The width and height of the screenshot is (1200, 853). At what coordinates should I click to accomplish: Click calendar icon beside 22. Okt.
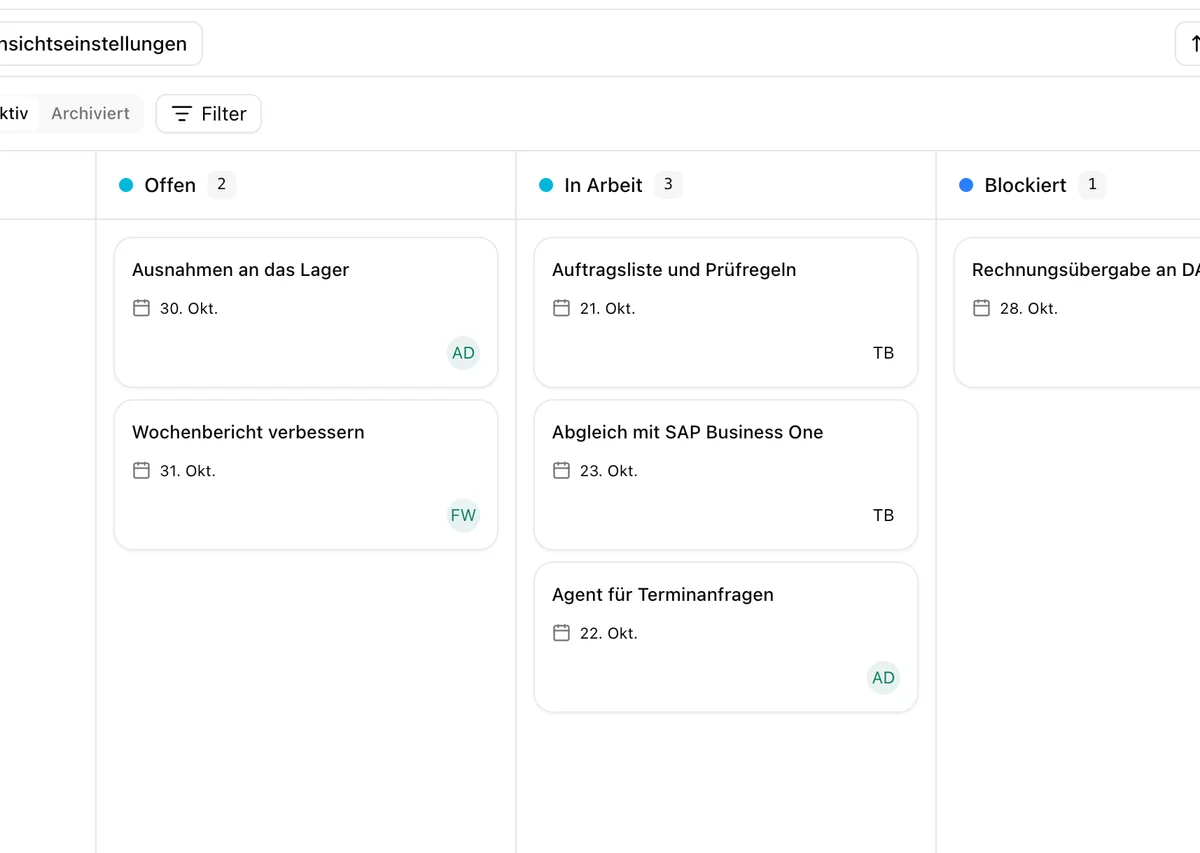click(562, 633)
